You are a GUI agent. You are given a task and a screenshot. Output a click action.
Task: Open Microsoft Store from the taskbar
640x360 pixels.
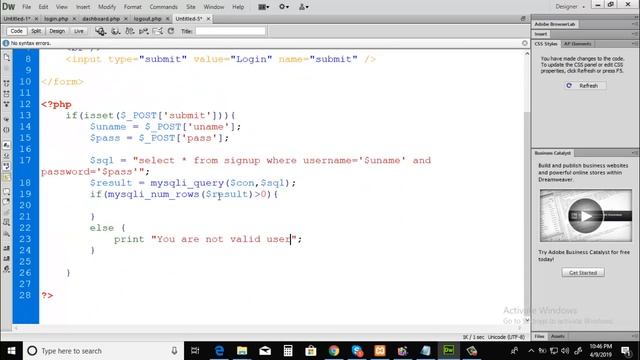[311, 351]
